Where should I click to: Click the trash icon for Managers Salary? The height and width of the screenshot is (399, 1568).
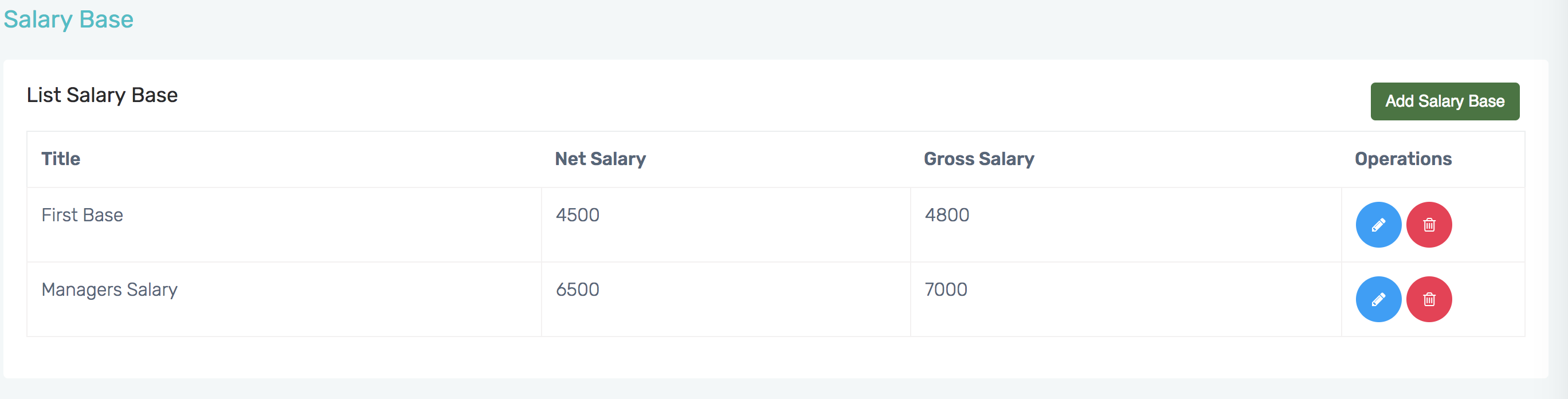1429,299
